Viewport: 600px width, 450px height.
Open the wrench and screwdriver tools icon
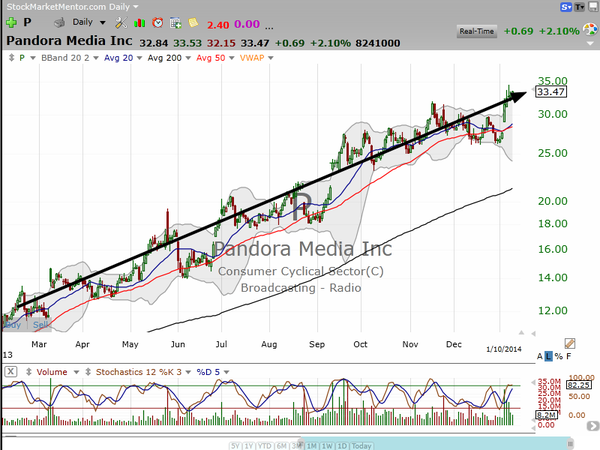121,23
